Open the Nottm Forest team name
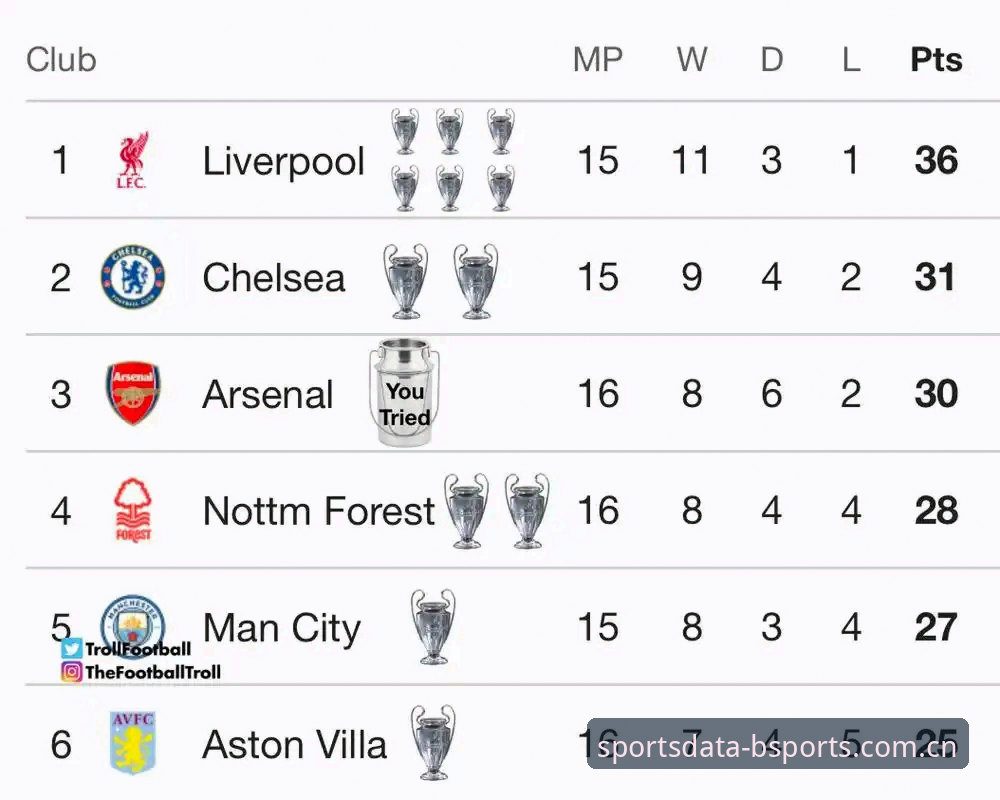Image resolution: width=1000 pixels, height=800 pixels. 319,511
